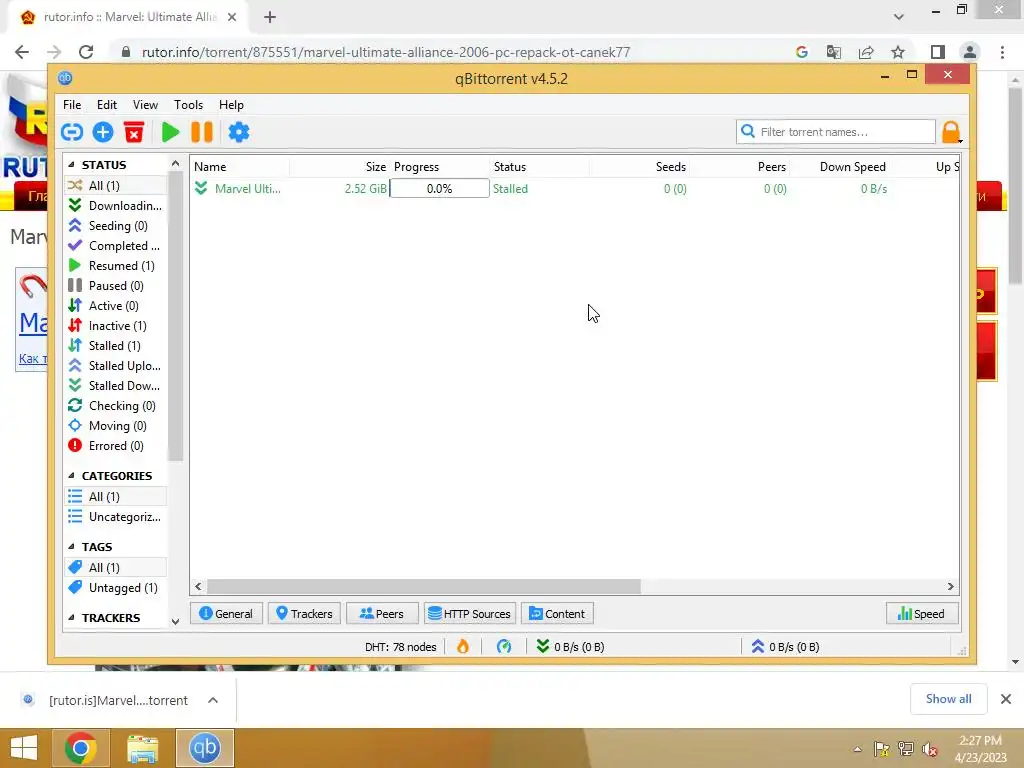The image size is (1024, 768).
Task: Sort by the Status column header
Action: (x=539, y=167)
